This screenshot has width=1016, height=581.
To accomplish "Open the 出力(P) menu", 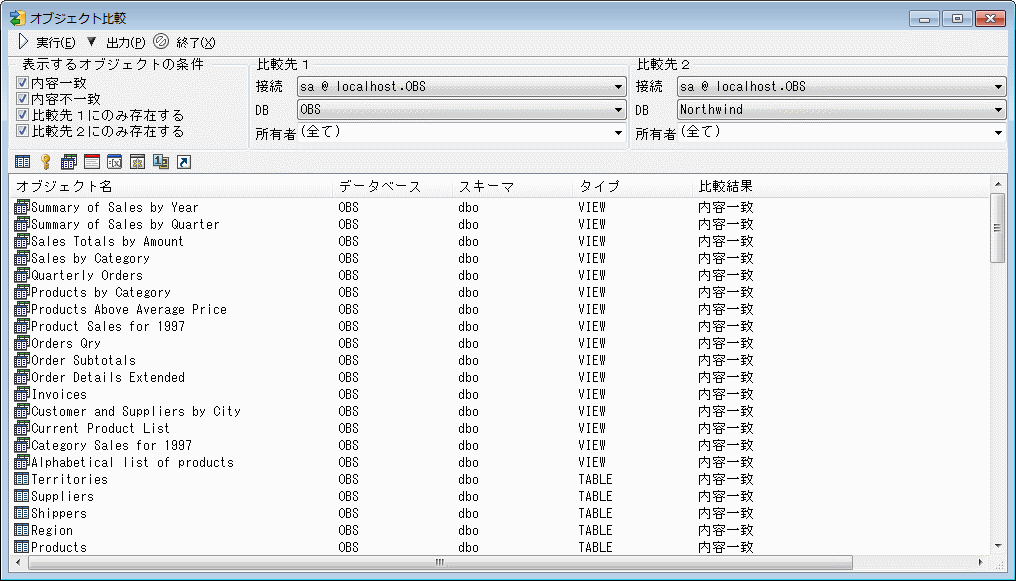I will pos(116,43).
